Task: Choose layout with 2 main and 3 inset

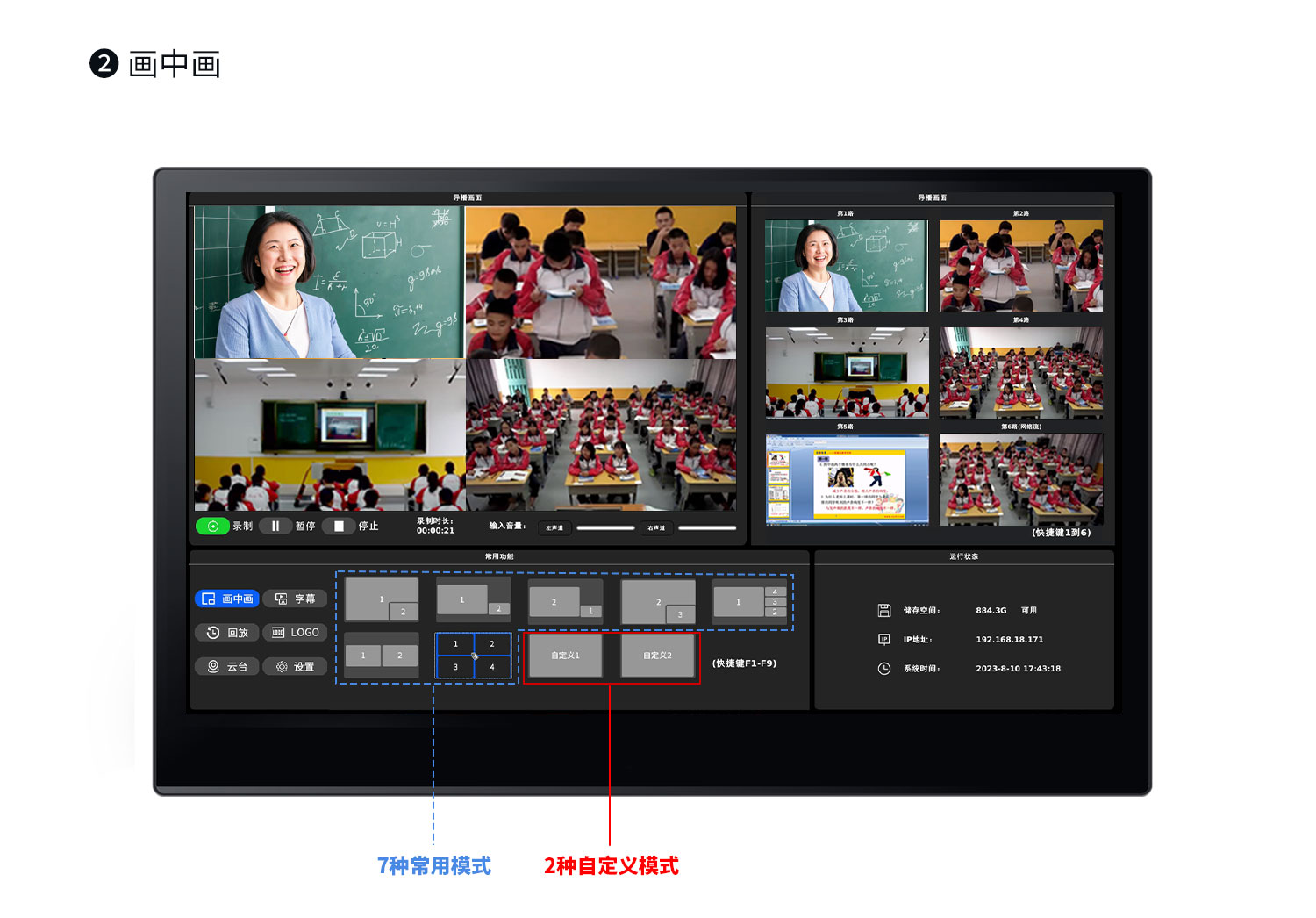Action: pos(658,601)
